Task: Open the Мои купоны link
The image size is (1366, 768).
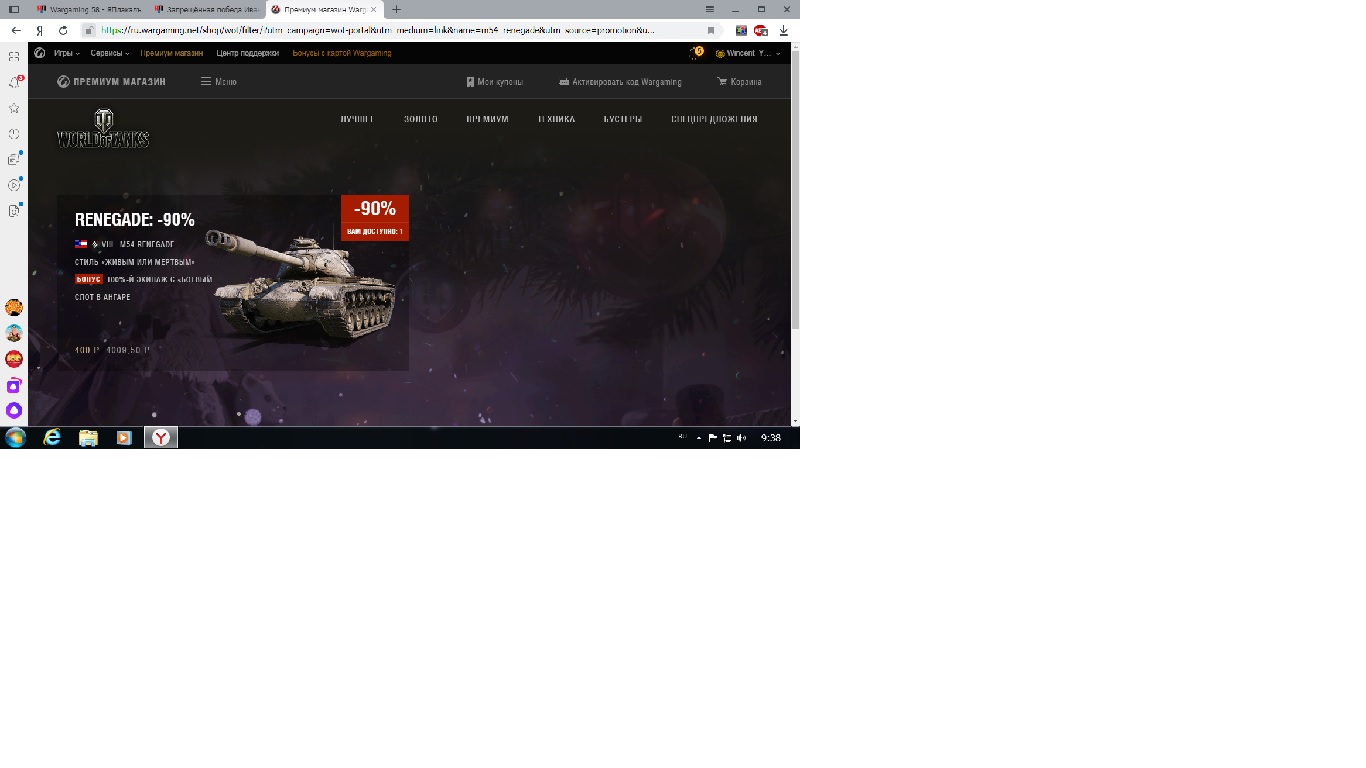Action: coord(495,82)
